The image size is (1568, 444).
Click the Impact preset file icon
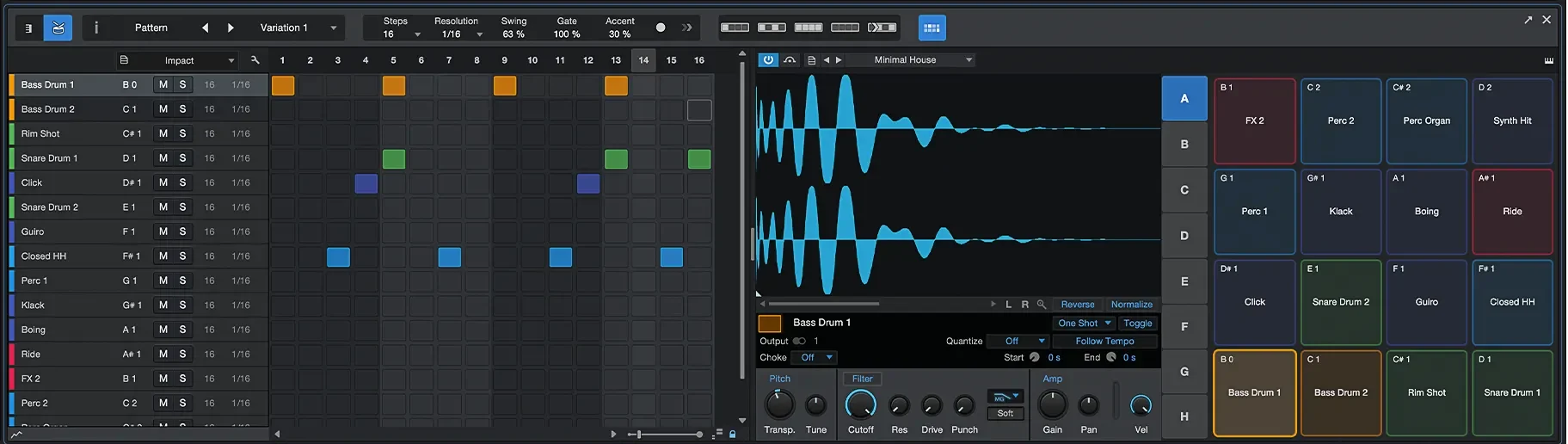(124, 60)
